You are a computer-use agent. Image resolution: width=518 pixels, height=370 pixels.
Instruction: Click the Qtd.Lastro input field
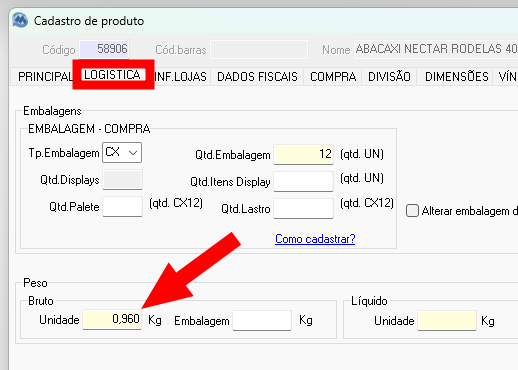pos(303,208)
